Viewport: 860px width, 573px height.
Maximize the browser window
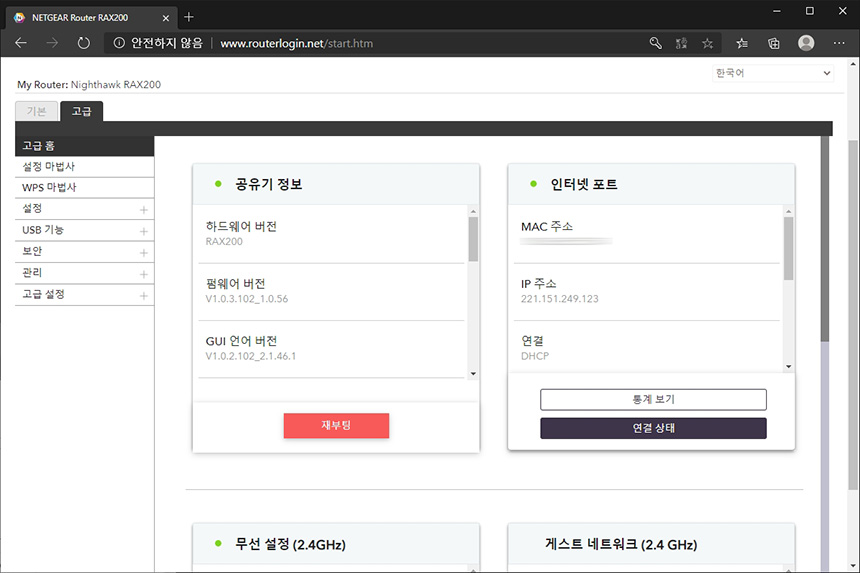point(810,11)
